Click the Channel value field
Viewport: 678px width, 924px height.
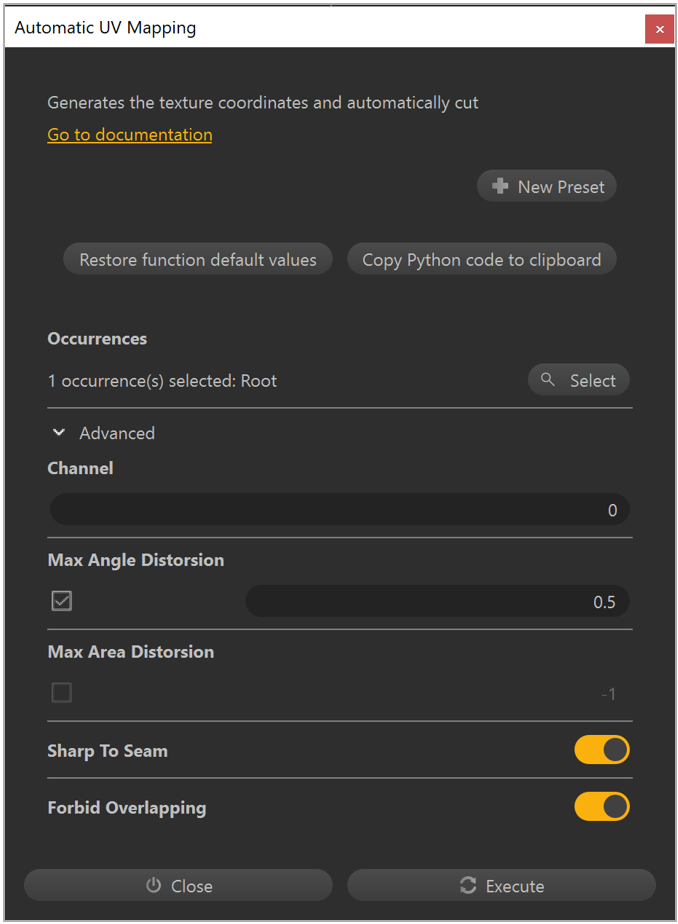pyautogui.click(x=339, y=510)
